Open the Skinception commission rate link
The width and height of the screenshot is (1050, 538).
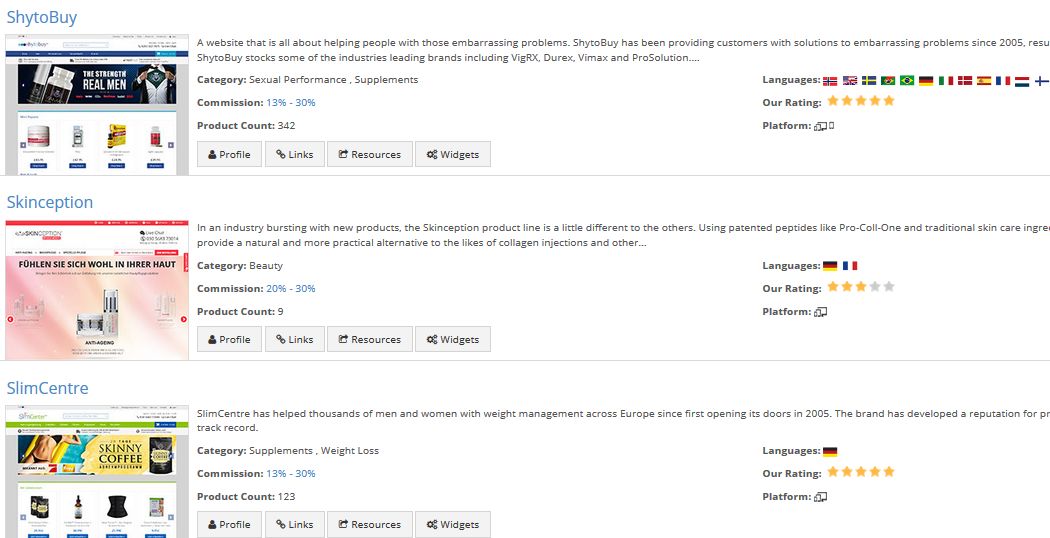[x=291, y=288]
